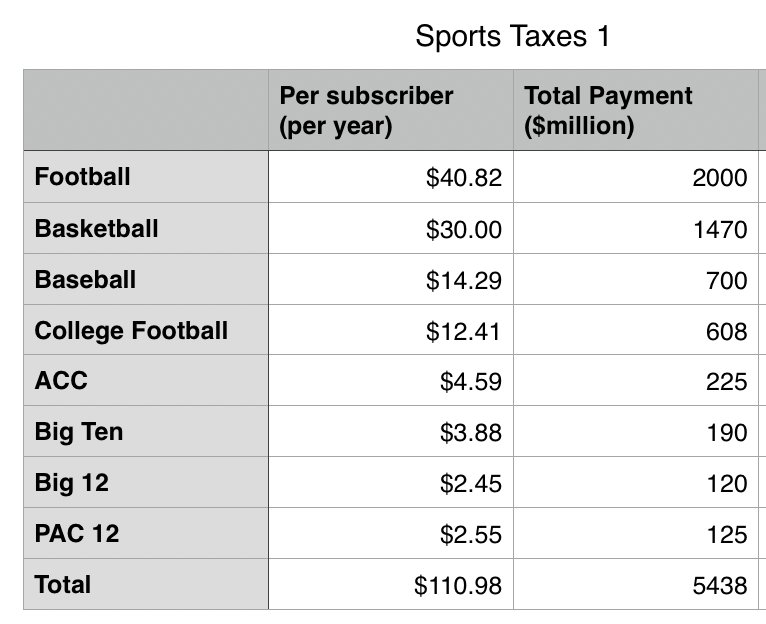Select the "Per subscriber (per year)" column header
The height and width of the screenshot is (624, 766).
coord(390,110)
